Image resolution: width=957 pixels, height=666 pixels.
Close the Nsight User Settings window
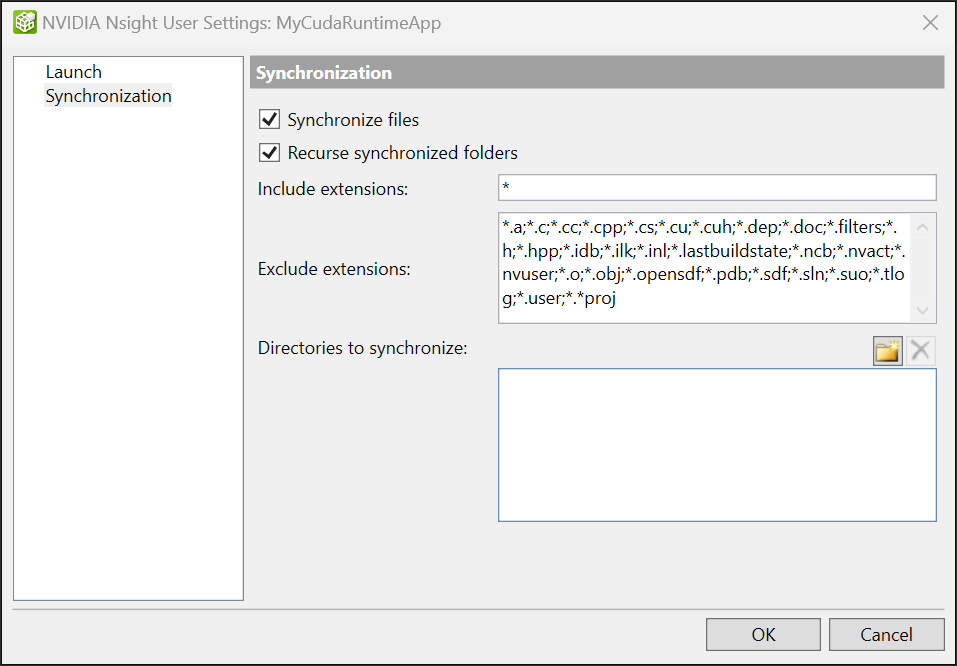[930, 23]
